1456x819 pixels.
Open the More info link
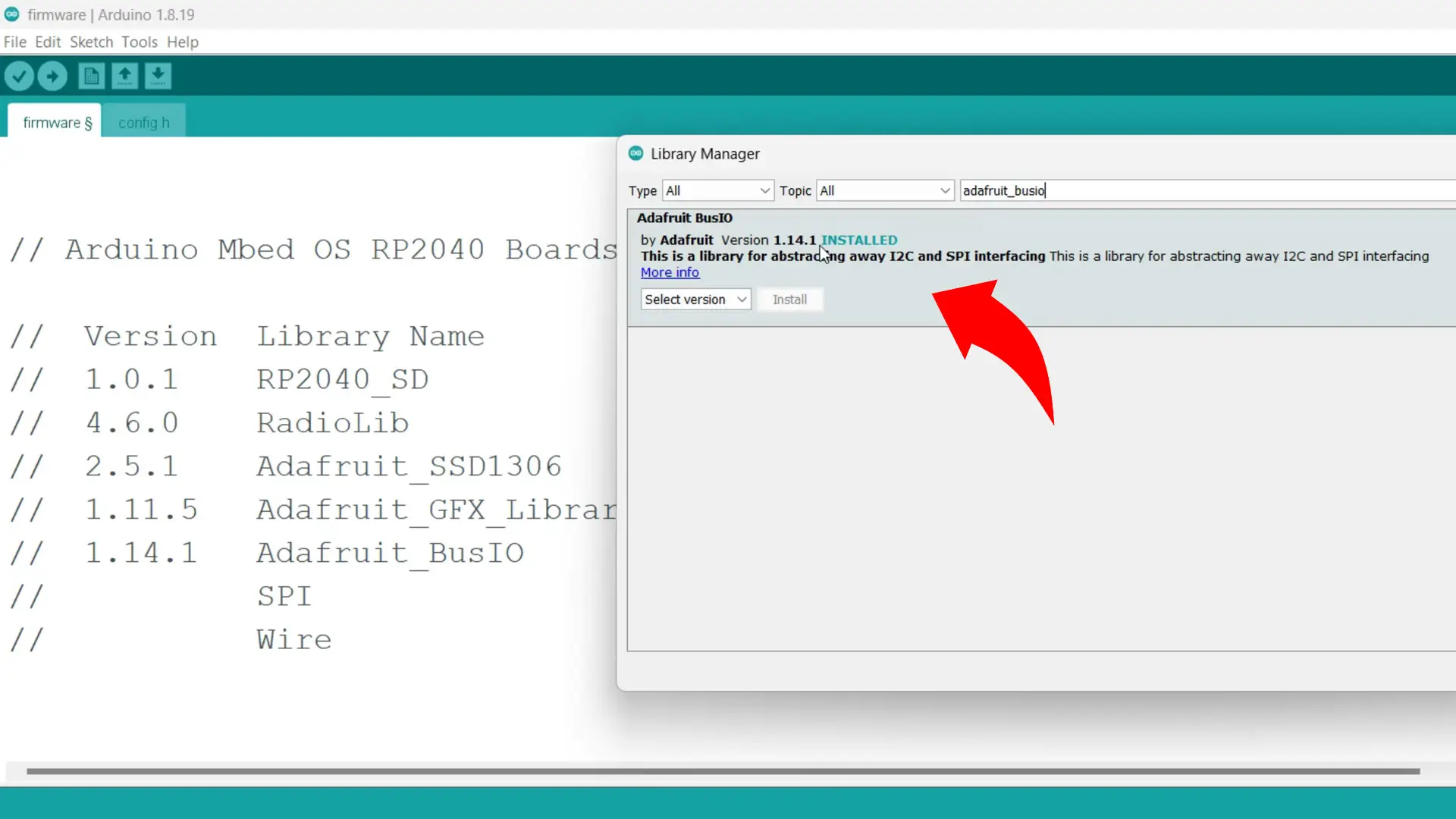670,272
